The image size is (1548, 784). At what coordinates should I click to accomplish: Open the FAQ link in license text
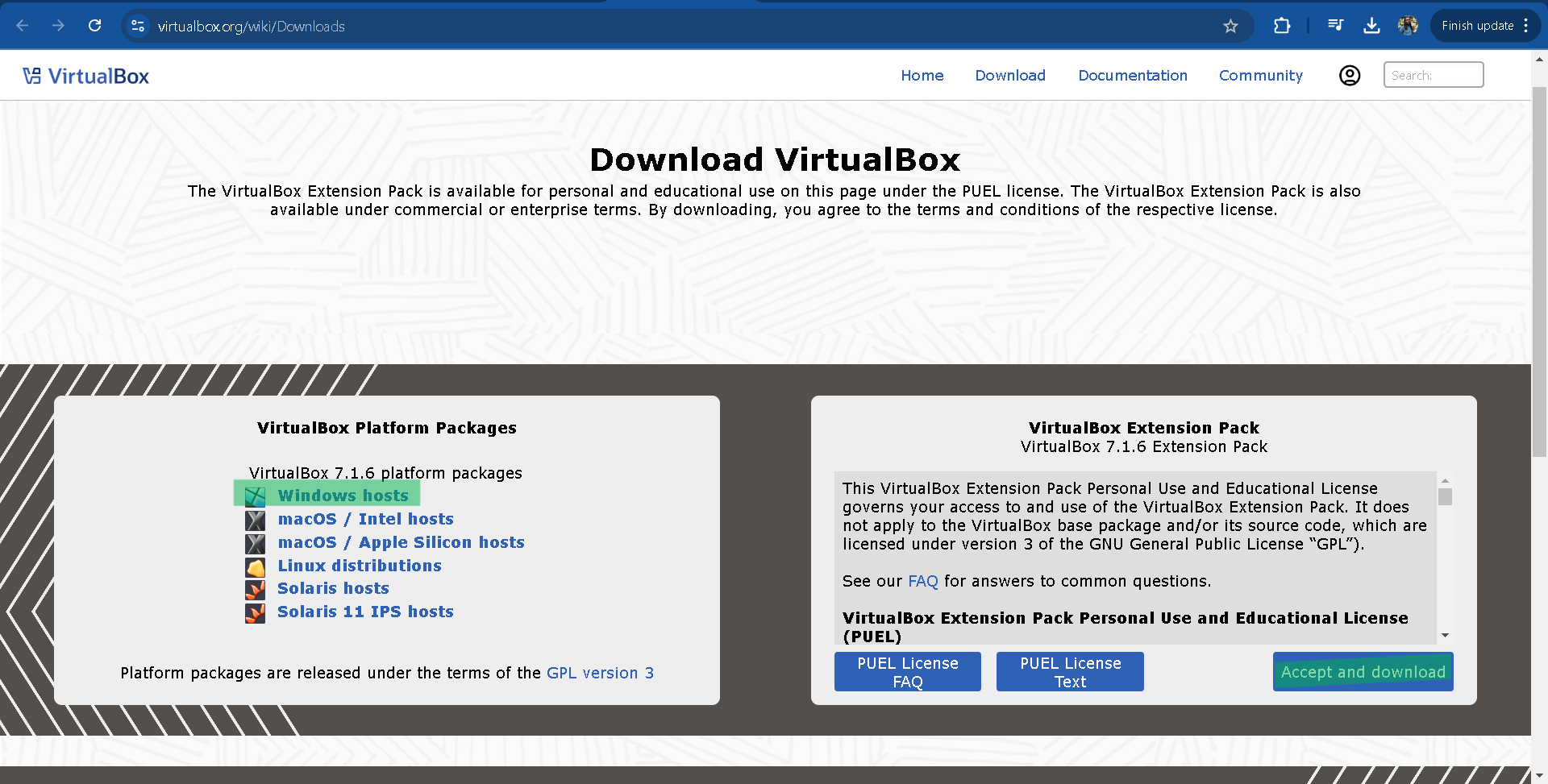coord(923,581)
